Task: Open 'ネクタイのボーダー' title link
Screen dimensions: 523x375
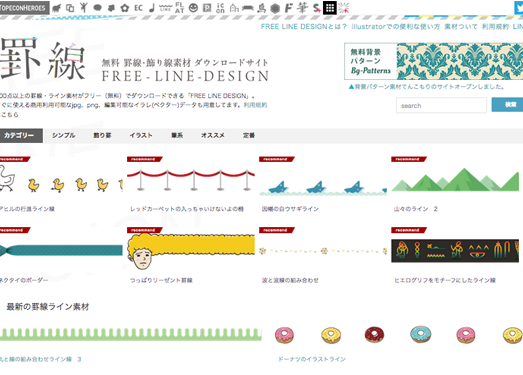Action: [23, 280]
